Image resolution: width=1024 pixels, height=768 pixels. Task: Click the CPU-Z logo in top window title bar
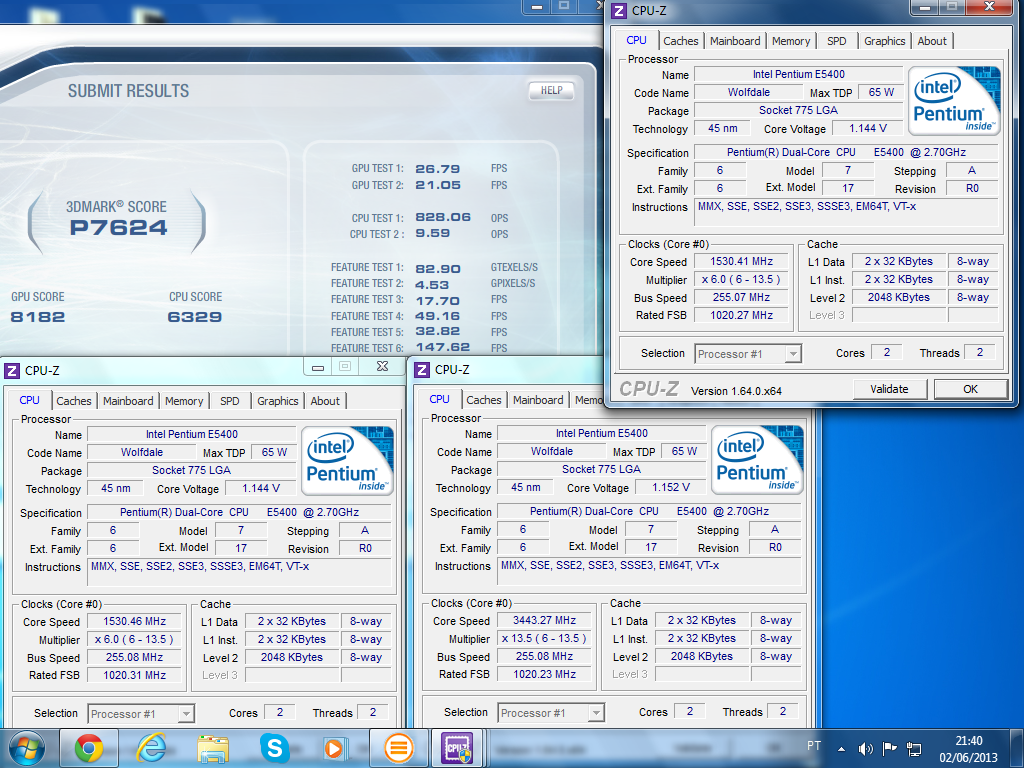point(618,10)
